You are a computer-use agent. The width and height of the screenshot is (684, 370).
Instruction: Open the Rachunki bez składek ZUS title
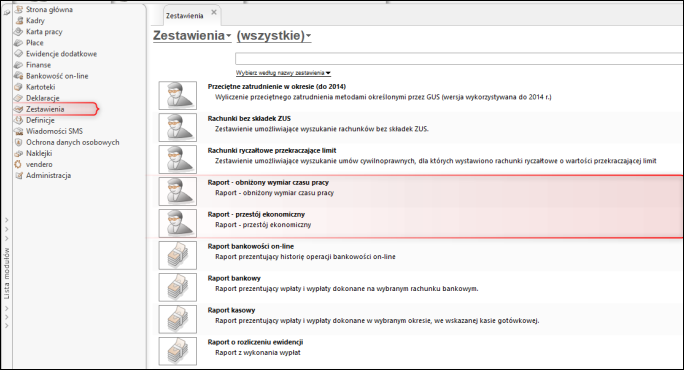point(249,118)
